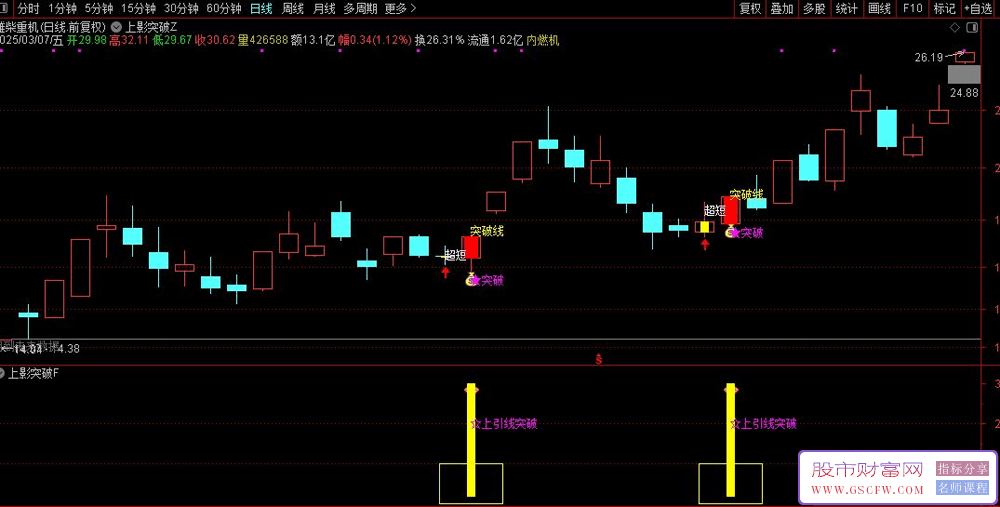Viewport: 1000px width, 507px height.
Task: Click the first 突破 money-bag signal icon
Action: (471, 279)
